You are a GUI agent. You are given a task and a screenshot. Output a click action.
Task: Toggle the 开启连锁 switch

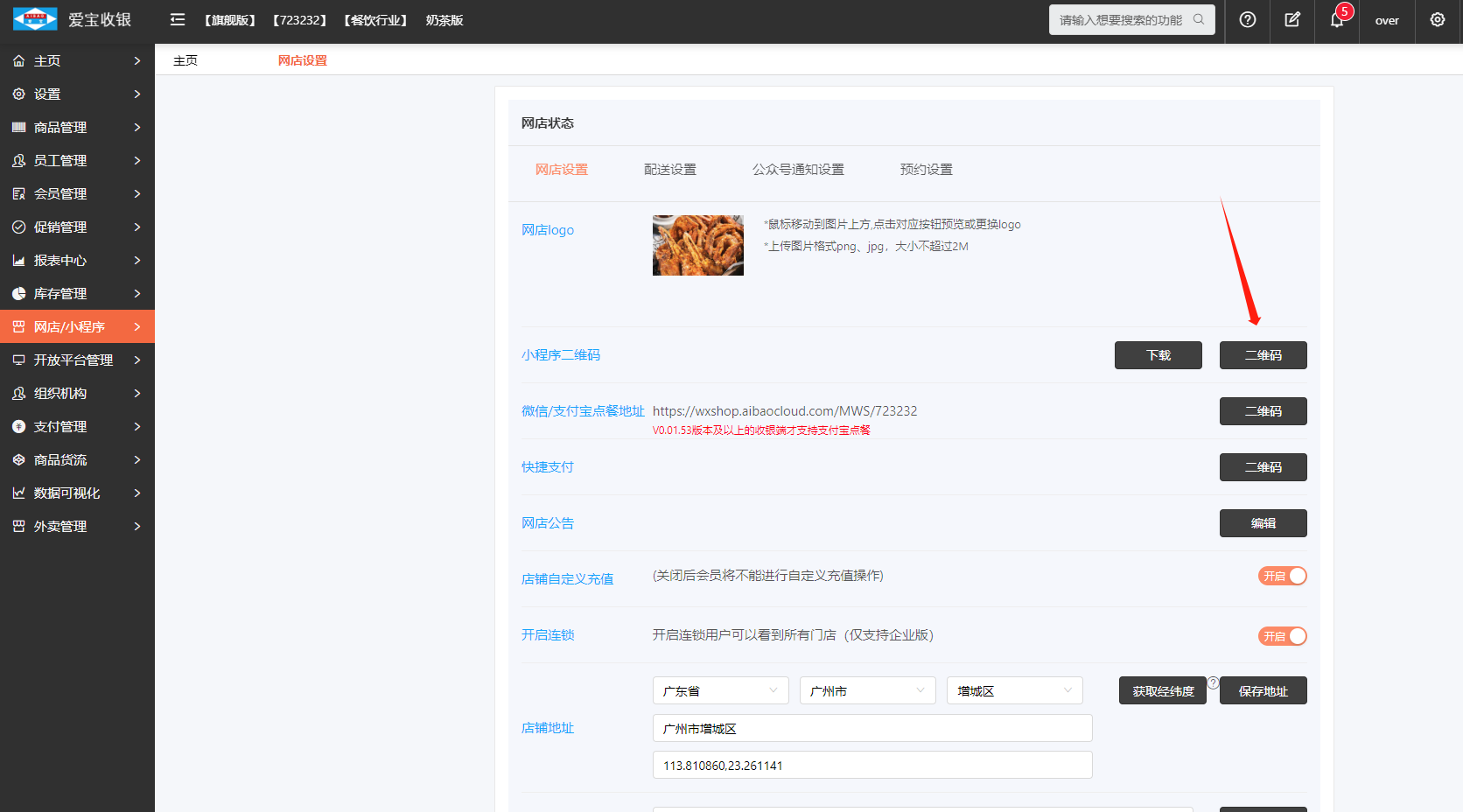click(1282, 636)
